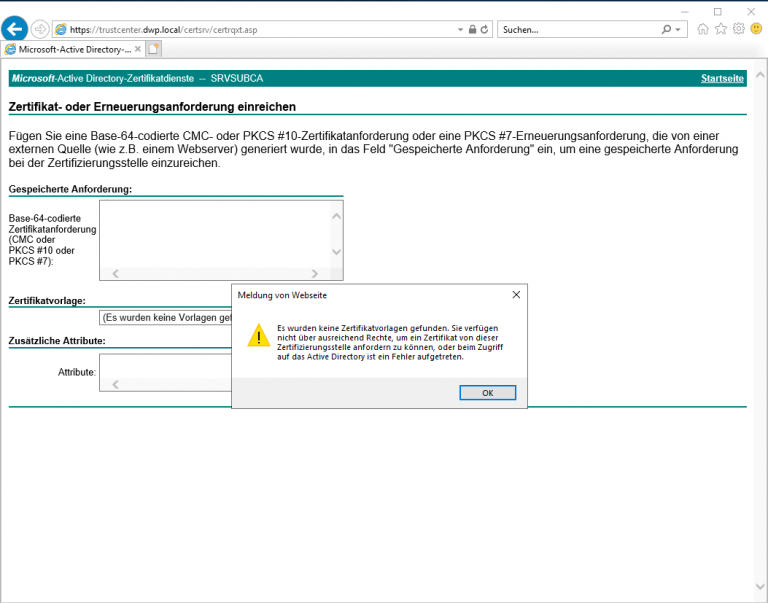Close the browser window
The image size is (768, 603).
(751, 12)
